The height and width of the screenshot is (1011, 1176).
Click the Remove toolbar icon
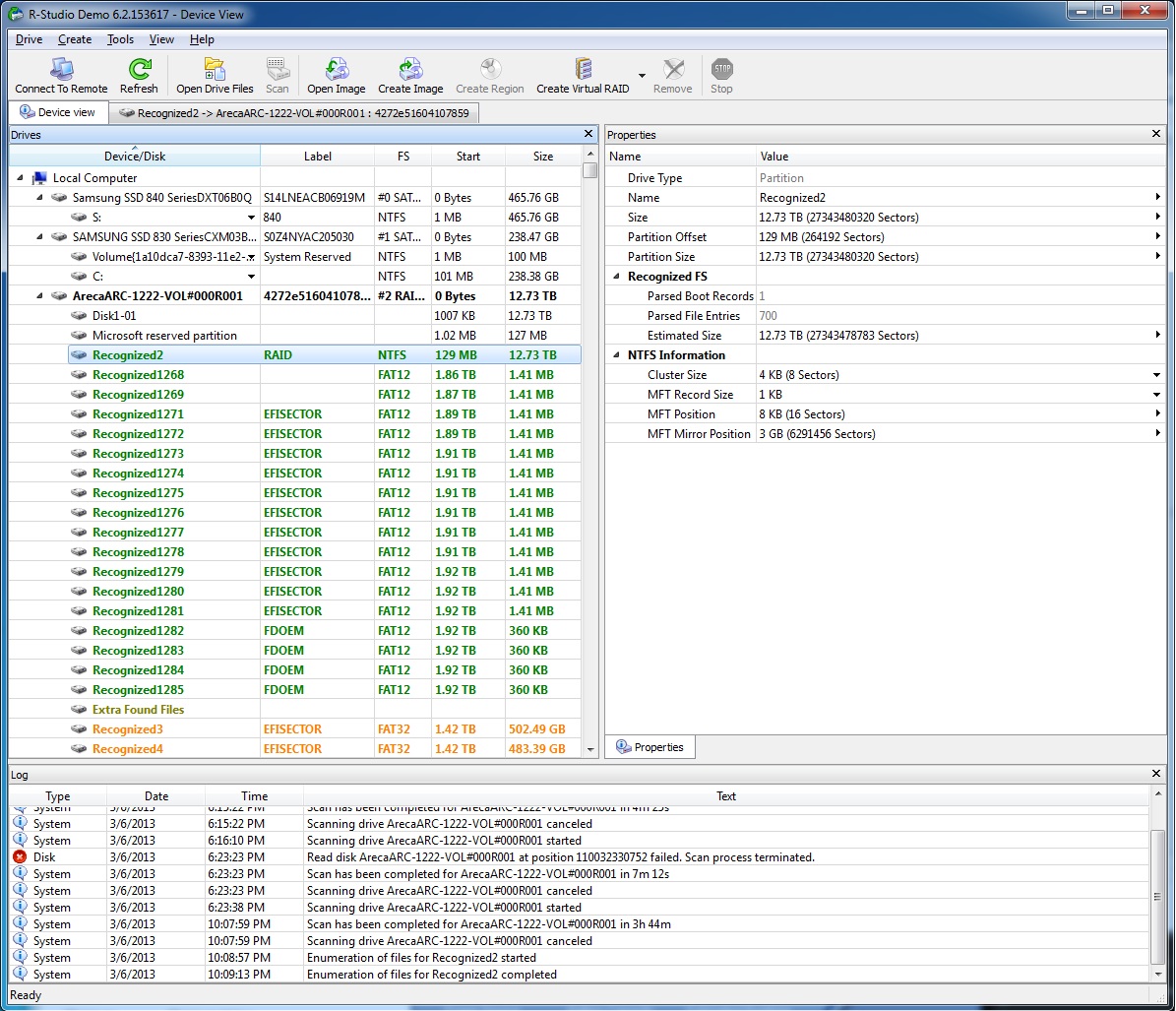(673, 76)
